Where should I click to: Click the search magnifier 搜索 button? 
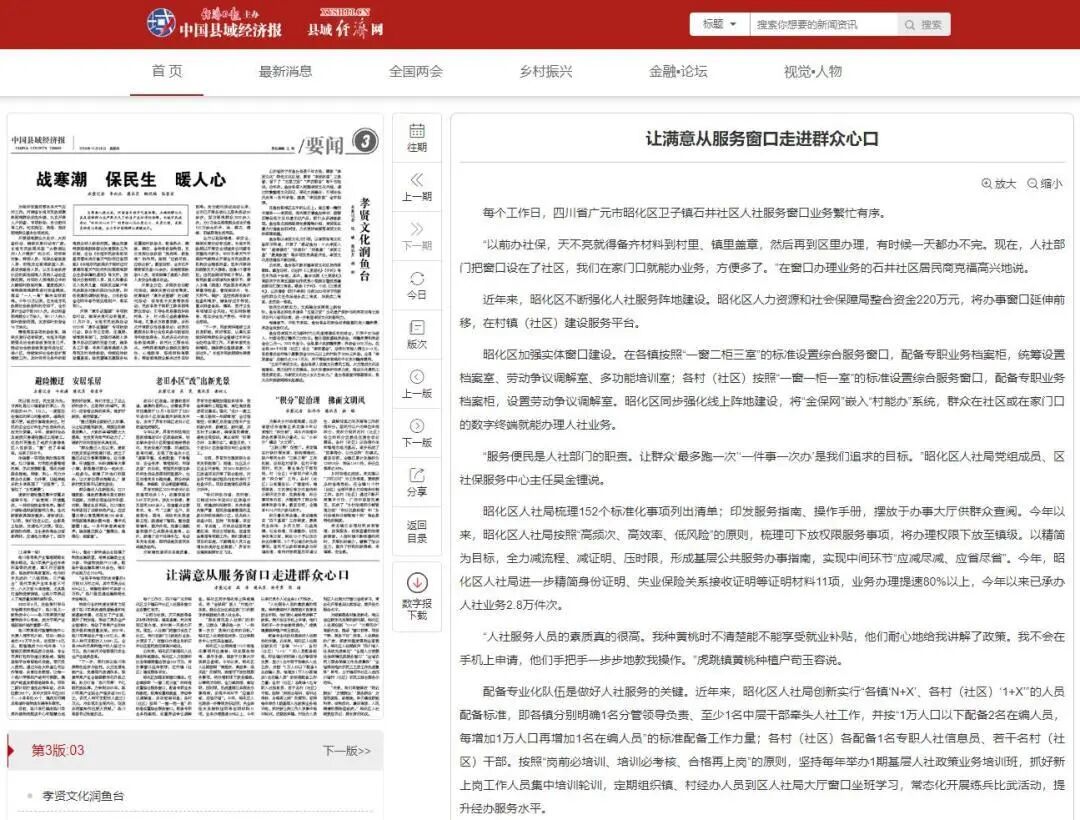924,25
